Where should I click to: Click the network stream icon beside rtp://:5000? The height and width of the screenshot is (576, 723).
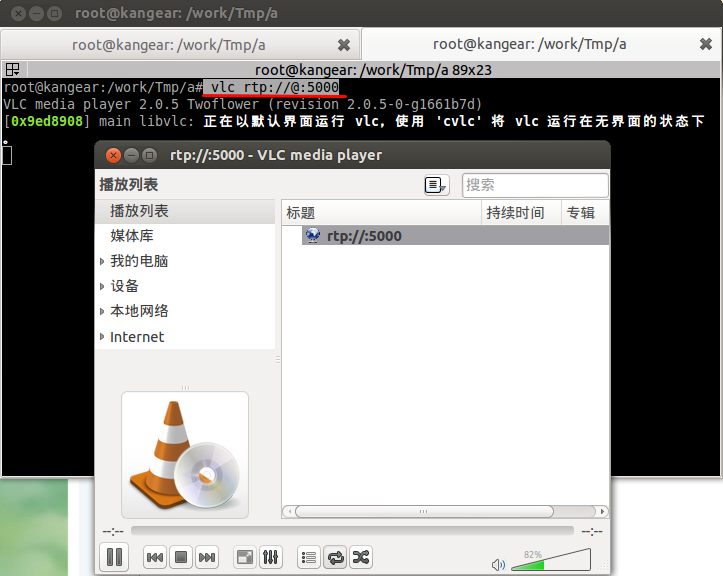pyautogui.click(x=313, y=235)
